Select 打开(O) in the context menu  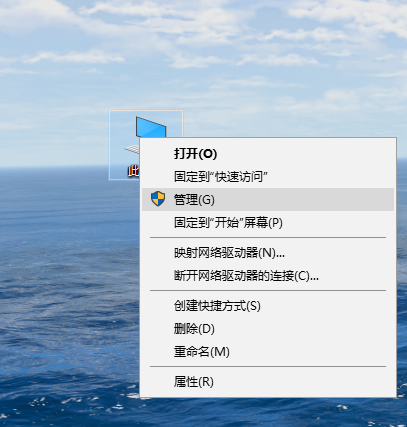point(268,154)
